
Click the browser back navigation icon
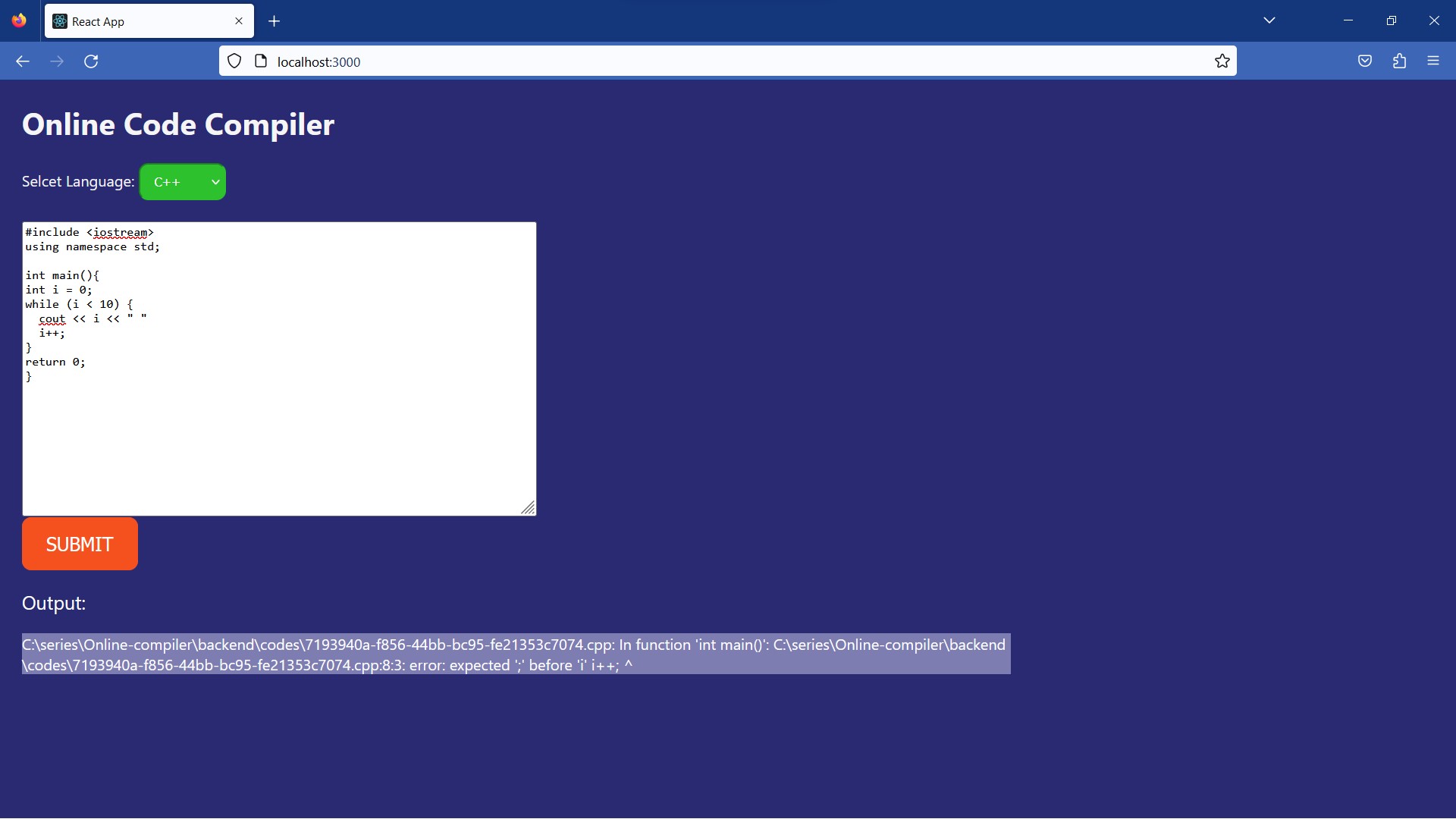pos(22,61)
